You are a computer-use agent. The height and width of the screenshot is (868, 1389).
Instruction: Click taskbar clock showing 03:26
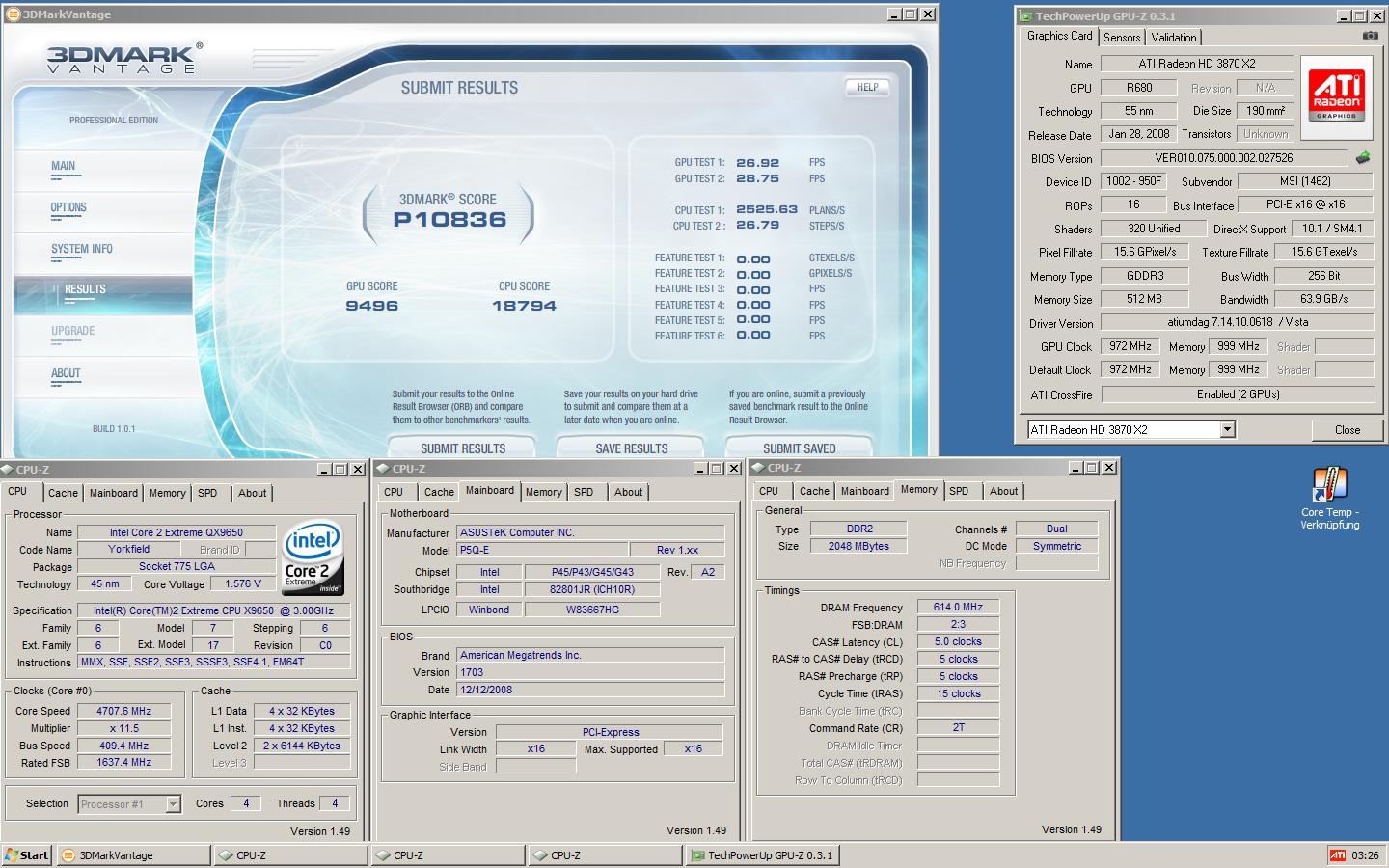(x=1365, y=855)
